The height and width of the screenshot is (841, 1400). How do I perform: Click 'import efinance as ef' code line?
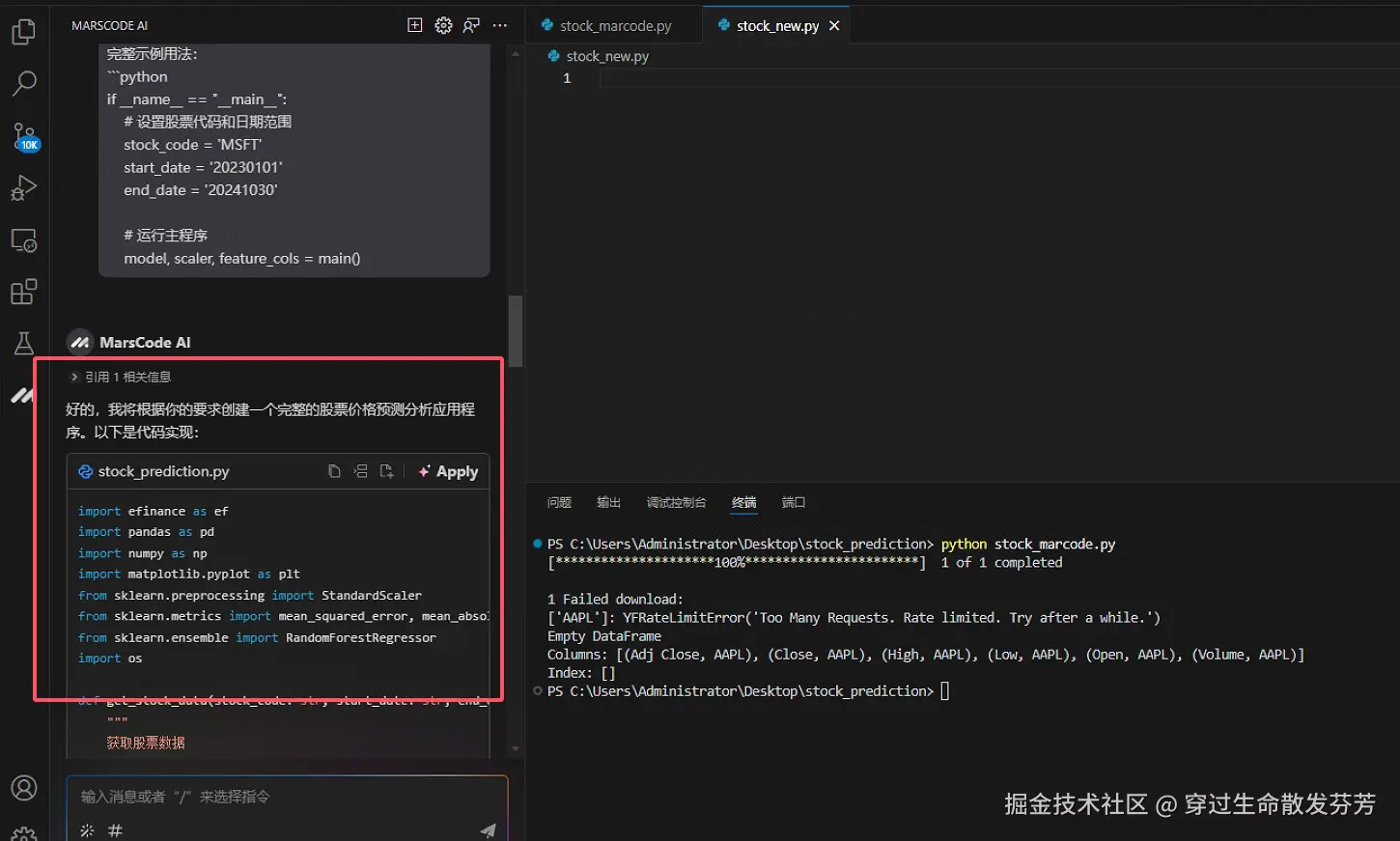click(154, 511)
